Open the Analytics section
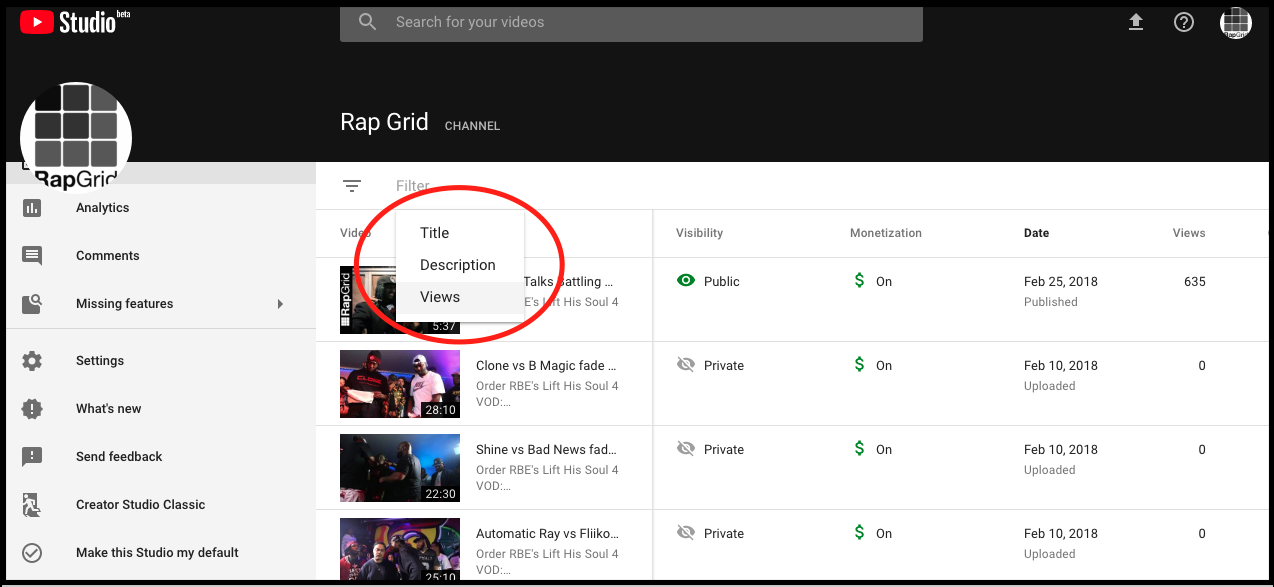1274x587 pixels. [102, 207]
